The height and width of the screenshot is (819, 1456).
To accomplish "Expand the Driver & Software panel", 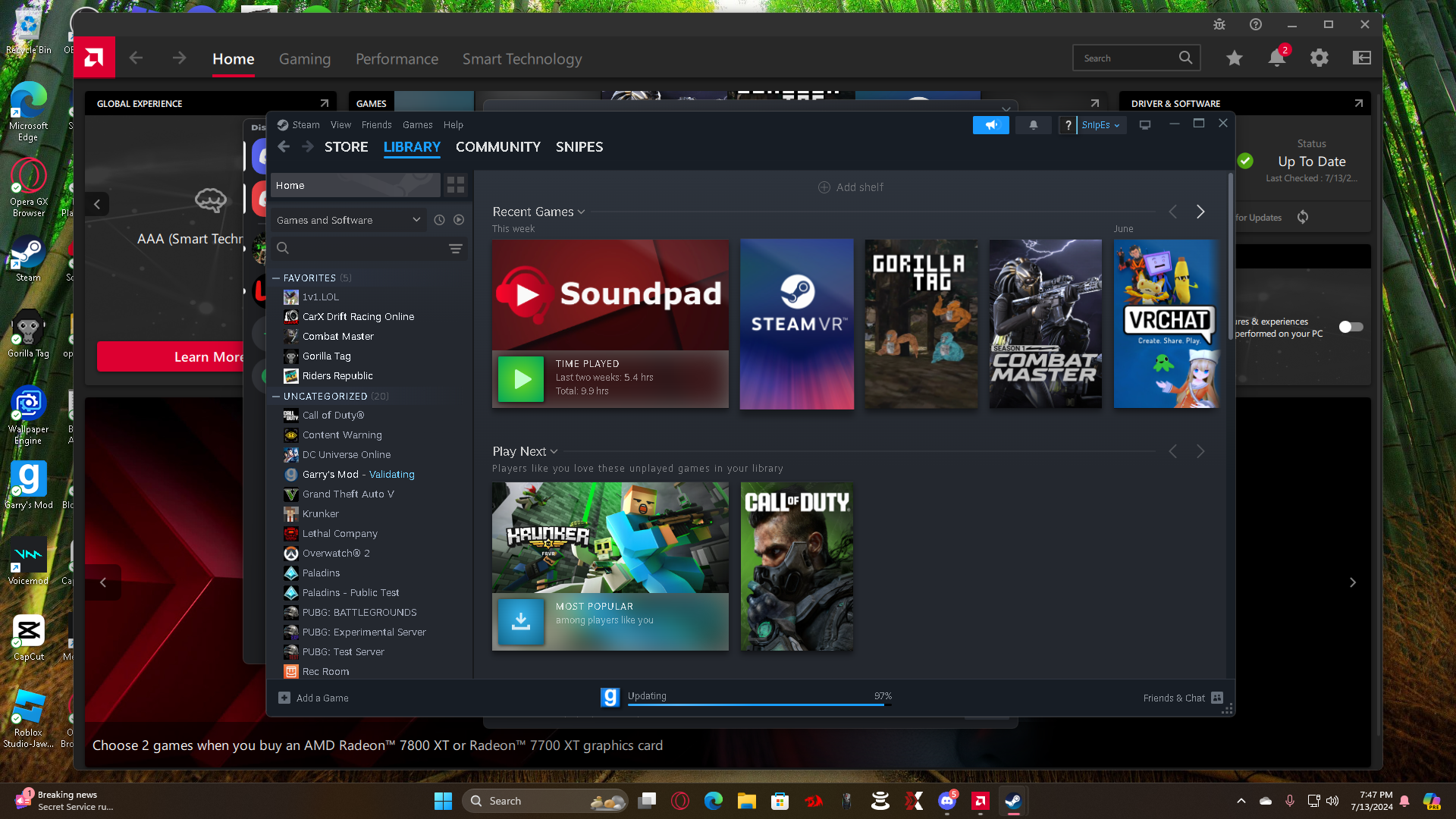I will pos(1359,103).
